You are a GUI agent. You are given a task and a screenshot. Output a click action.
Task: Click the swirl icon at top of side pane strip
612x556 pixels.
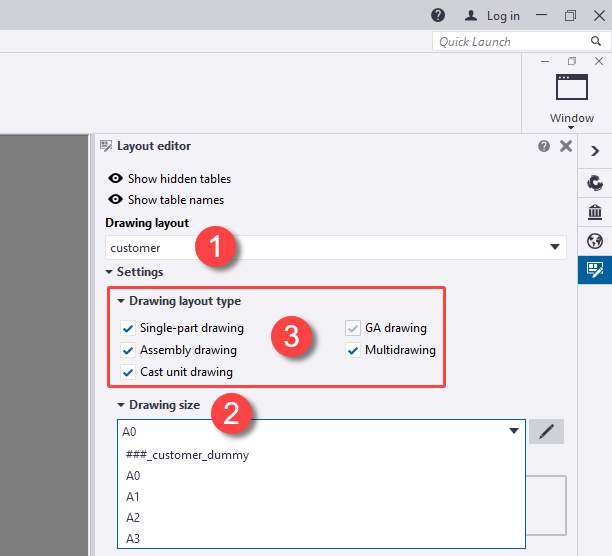tap(595, 183)
